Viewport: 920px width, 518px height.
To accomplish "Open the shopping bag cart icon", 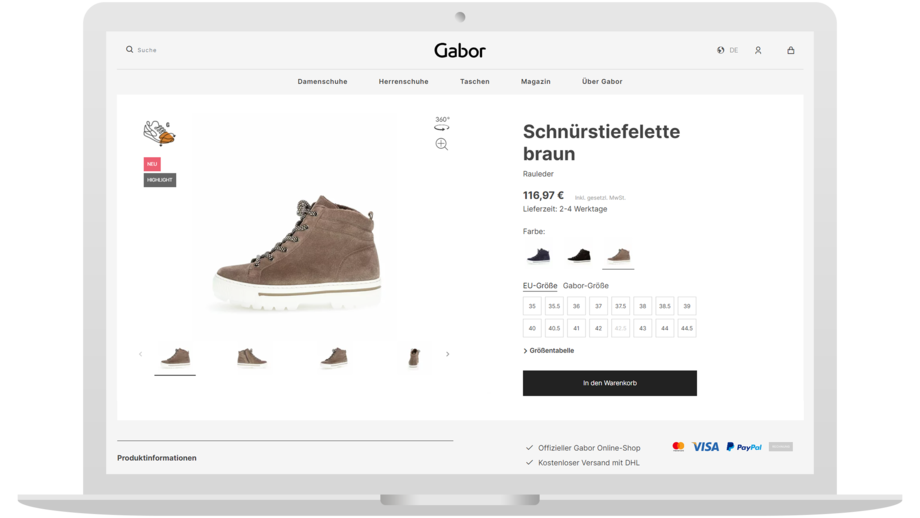I will tap(791, 50).
